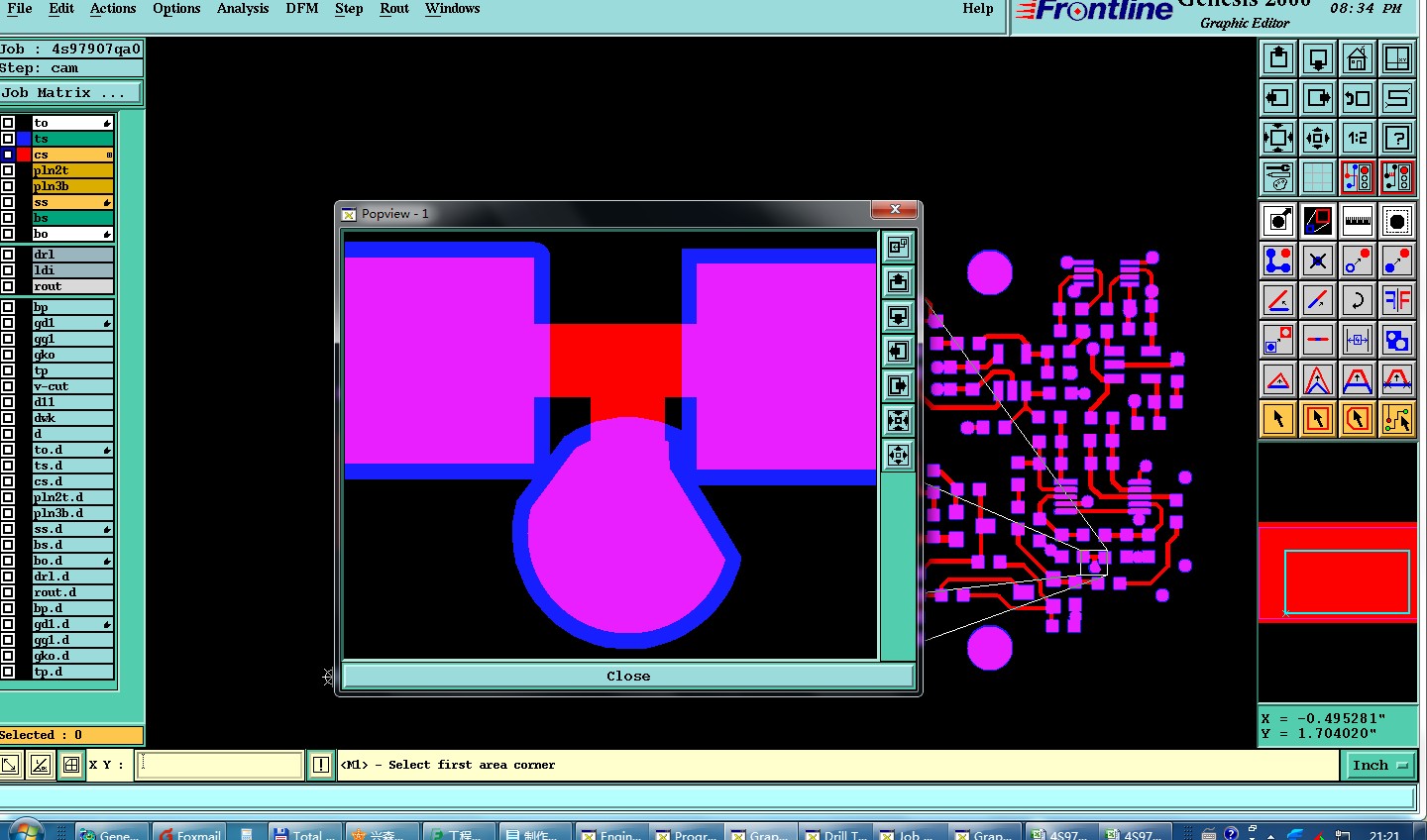
Task: Click the mirror F flip icon
Action: click(1397, 300)
